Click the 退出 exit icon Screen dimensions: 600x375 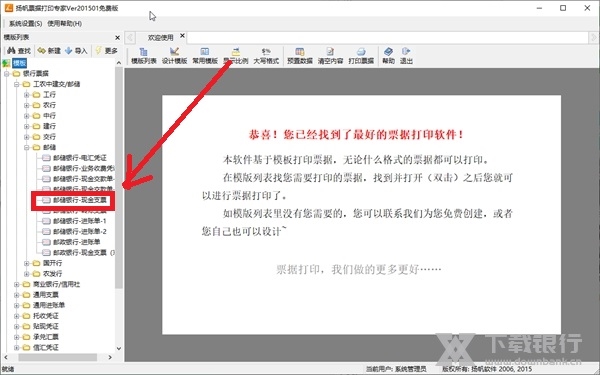click(x=406, y=55)
